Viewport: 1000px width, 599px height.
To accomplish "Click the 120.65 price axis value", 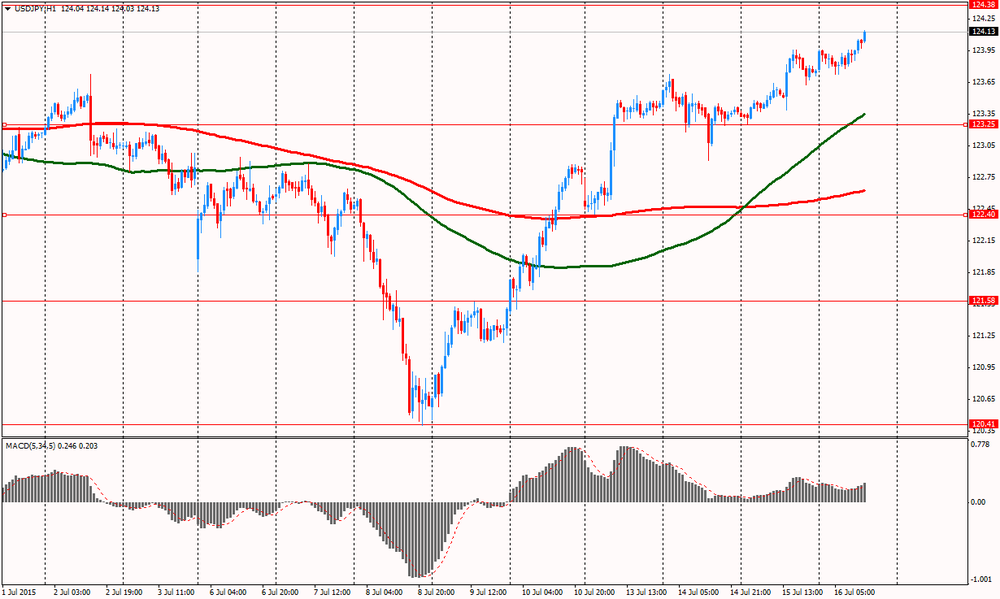I will (x=983, y=399).
